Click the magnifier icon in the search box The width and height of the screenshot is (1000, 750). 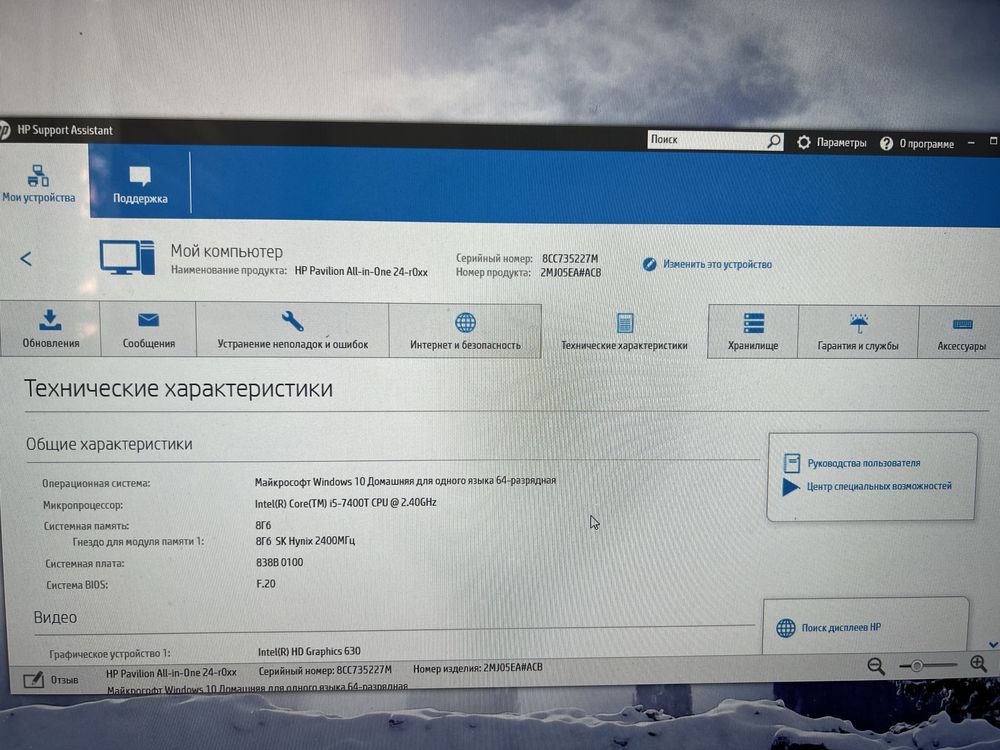tap(774, 141)
